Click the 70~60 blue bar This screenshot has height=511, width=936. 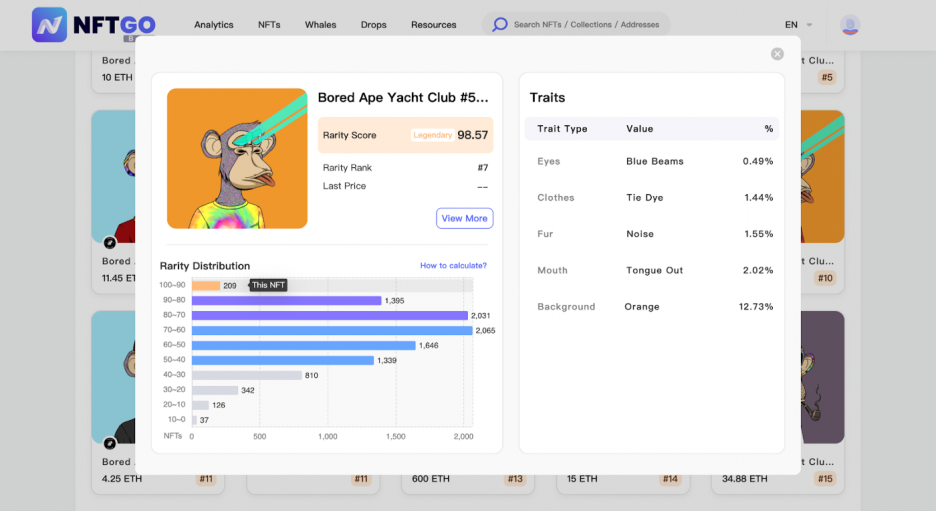click(332, 330)
